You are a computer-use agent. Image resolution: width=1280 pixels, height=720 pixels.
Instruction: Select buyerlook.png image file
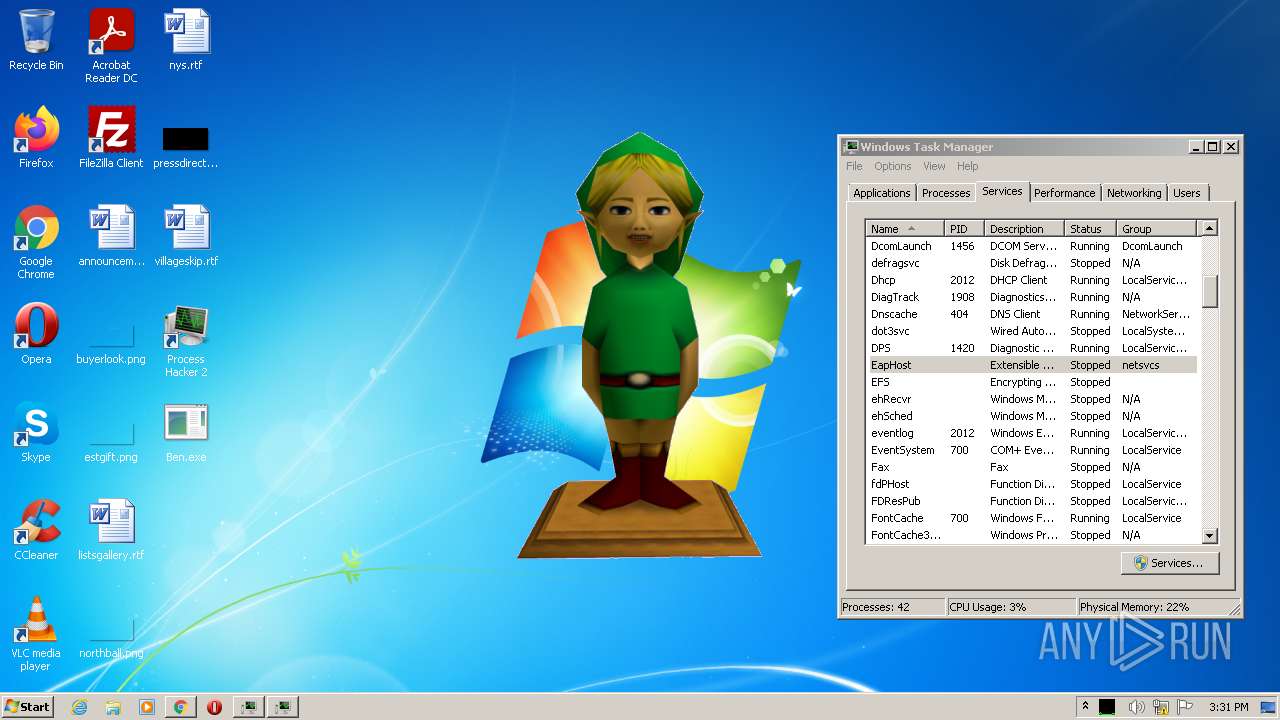[x=111, y=345]
